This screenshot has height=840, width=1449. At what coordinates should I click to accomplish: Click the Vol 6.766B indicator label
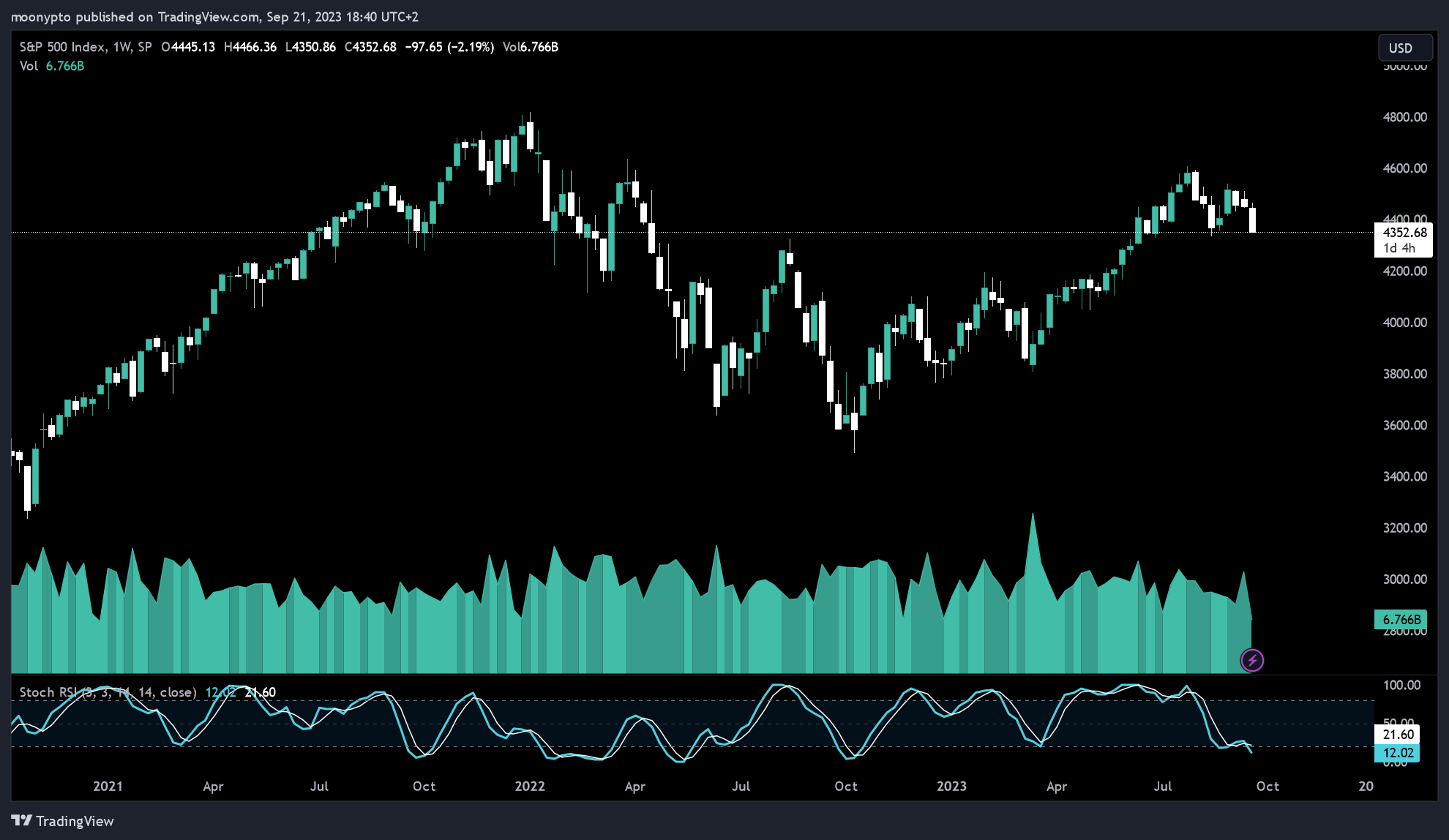(52, 66)
